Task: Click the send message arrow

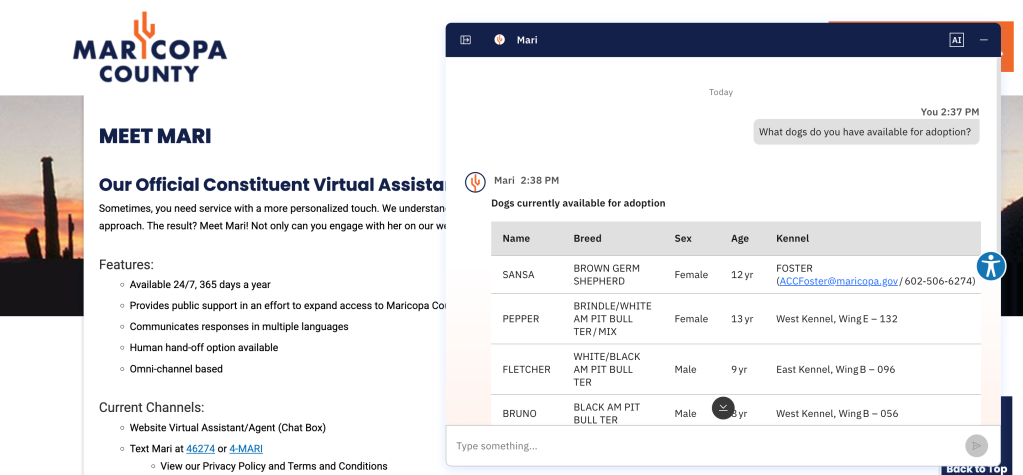Action: [x=976, y=446]
